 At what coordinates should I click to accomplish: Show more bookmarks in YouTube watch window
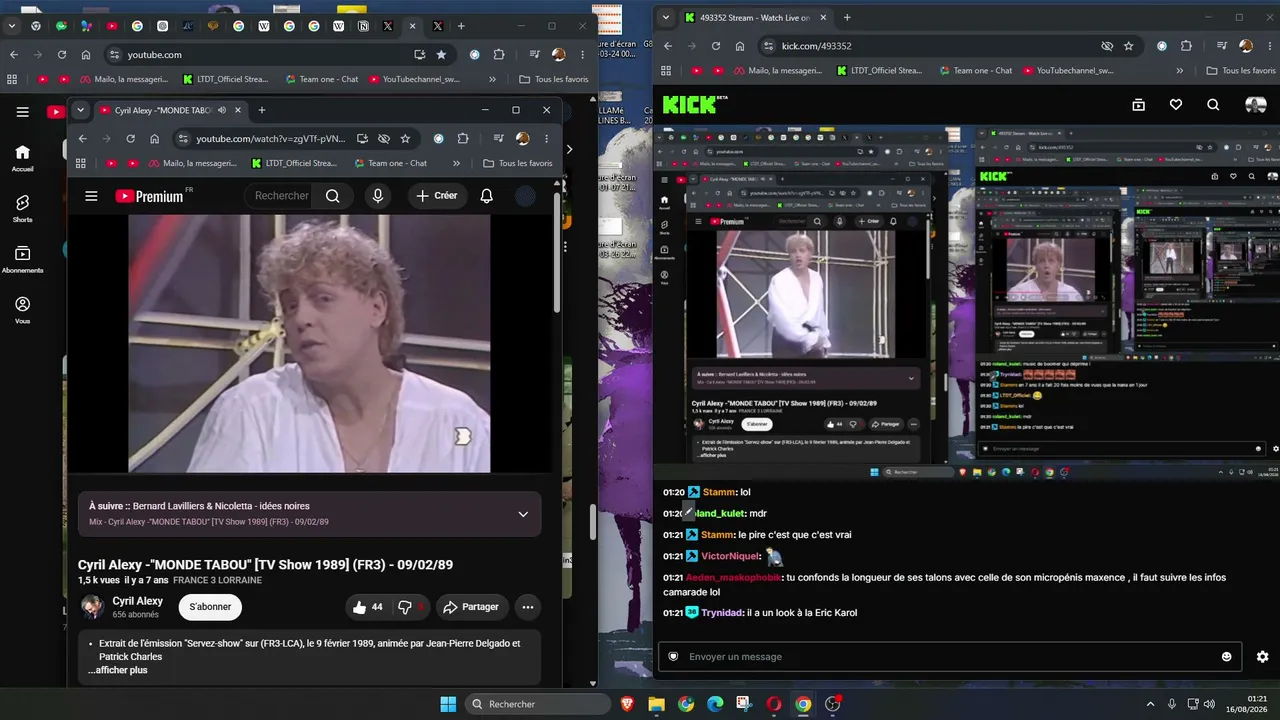pyautogui.click(x=457, y=163)
